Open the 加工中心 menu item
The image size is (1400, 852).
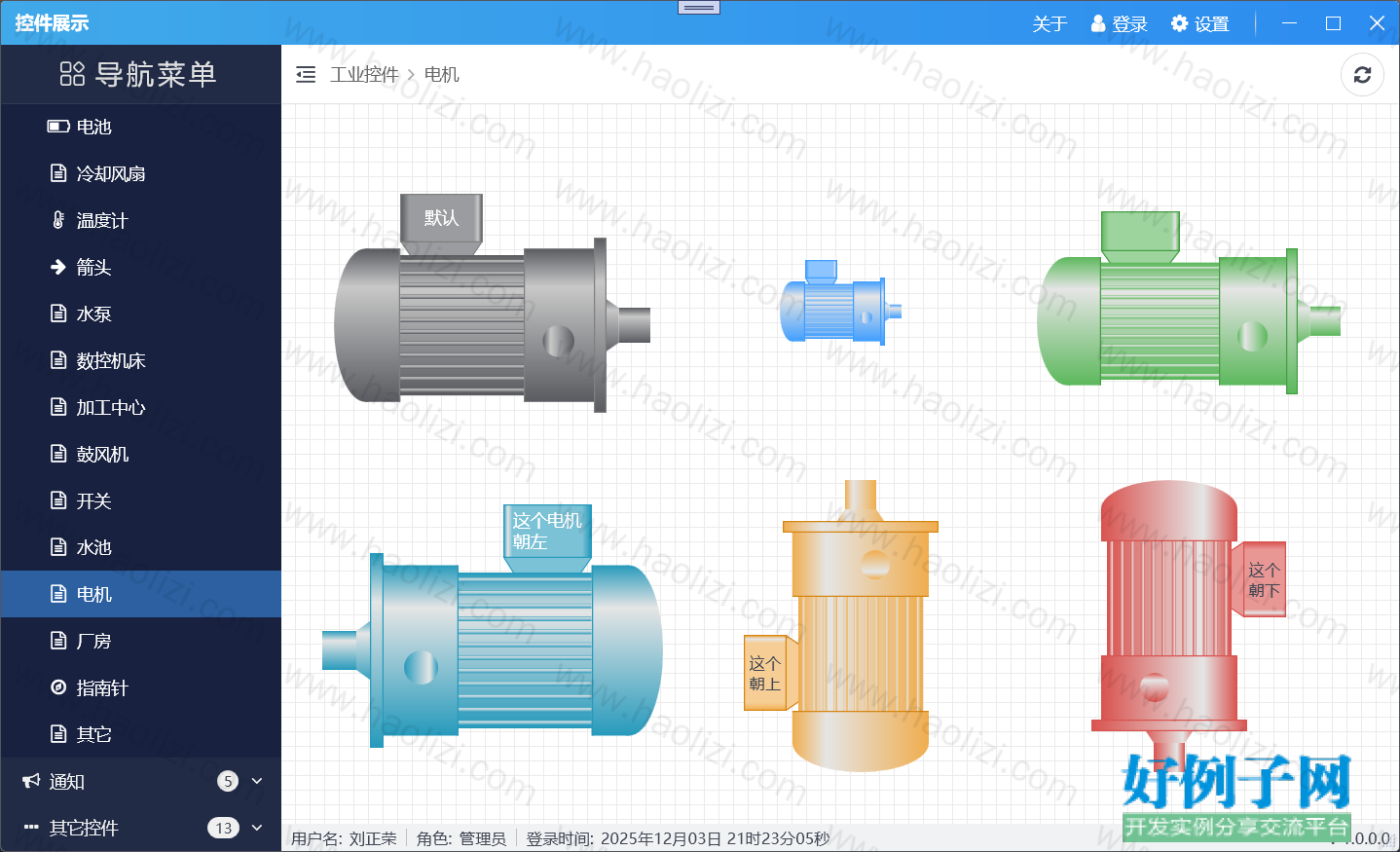pyautogui.click(x=141, y=407)
